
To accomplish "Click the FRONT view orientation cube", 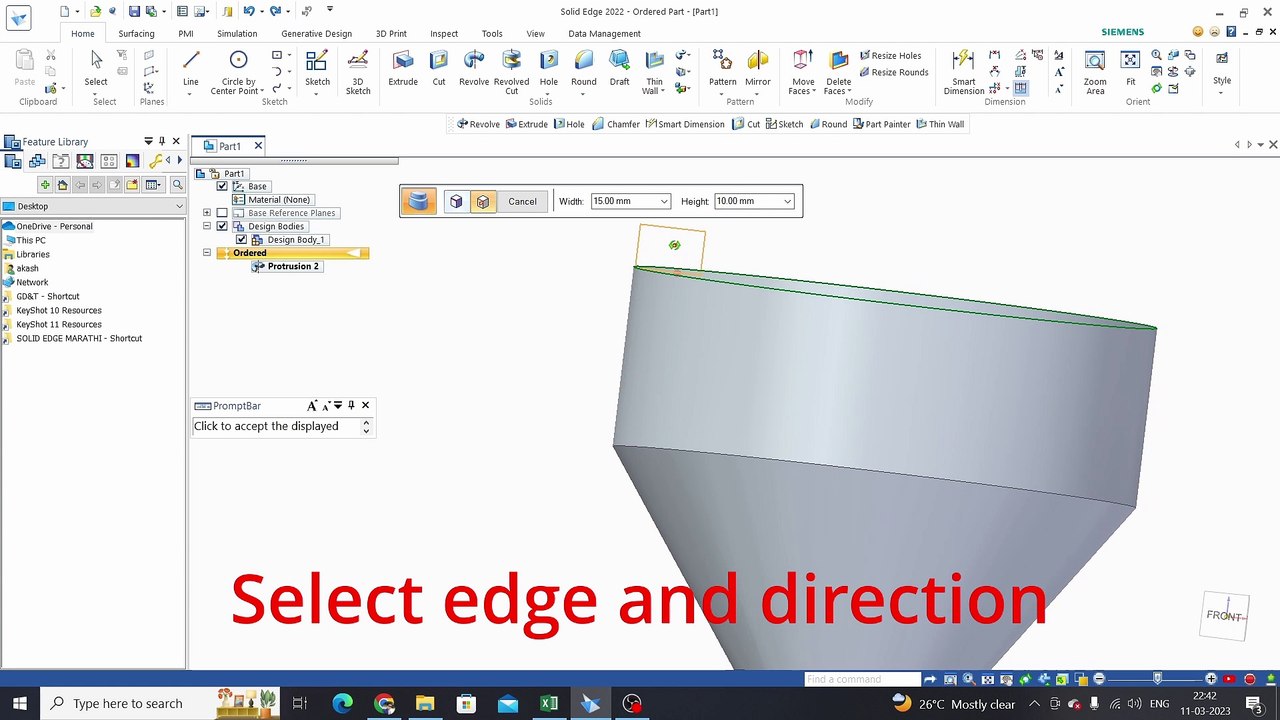I will pyautogui.click(x=1224, y=616).
